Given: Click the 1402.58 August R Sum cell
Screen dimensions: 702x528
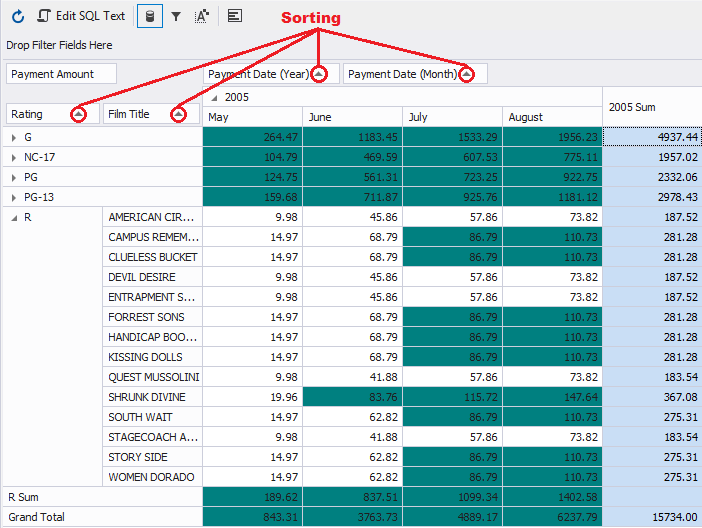Looking at the screenshot, I should [x=552, y=497].
